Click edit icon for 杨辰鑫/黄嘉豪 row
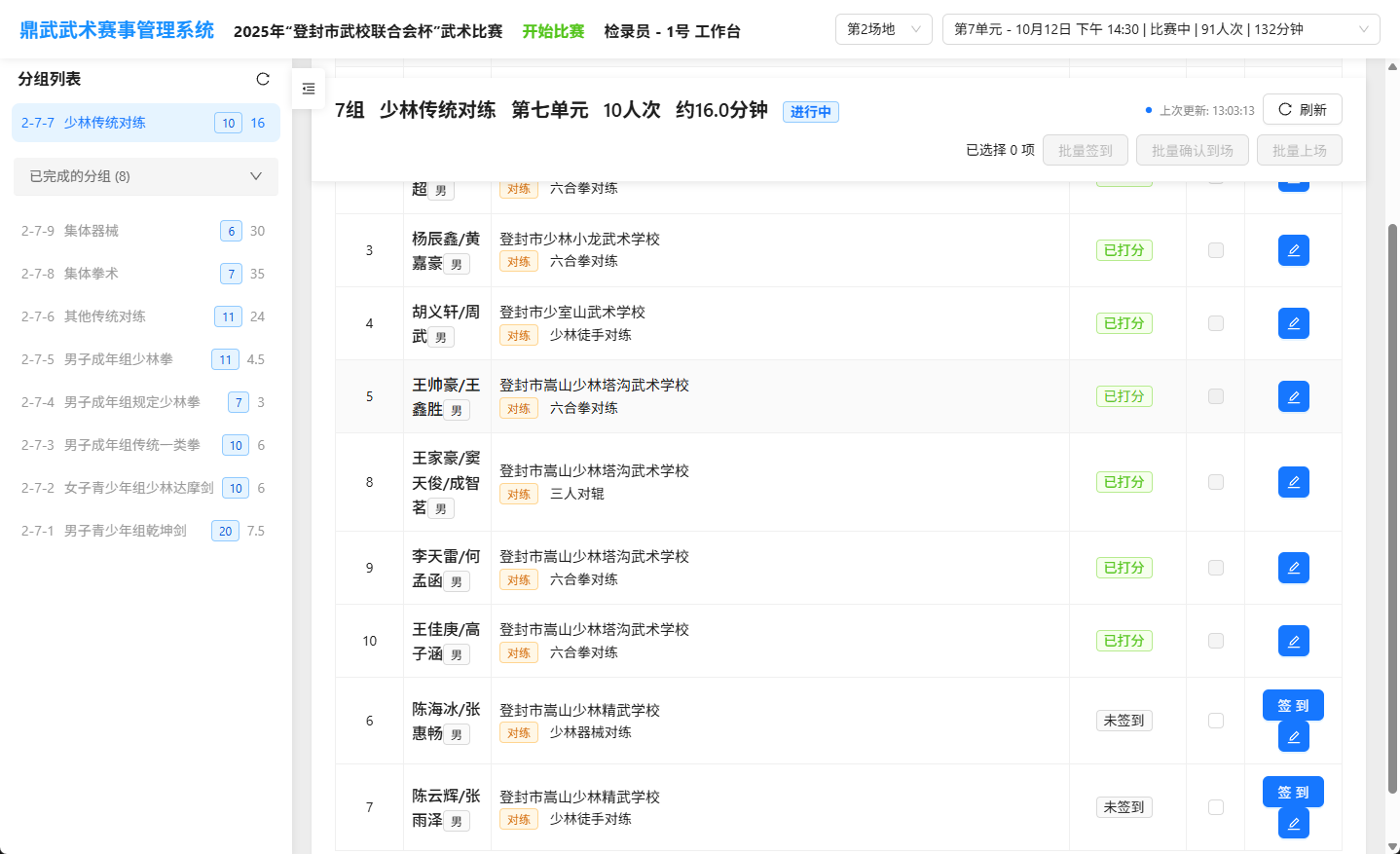Screen dimensions: 1400x854 (1293, 250)
